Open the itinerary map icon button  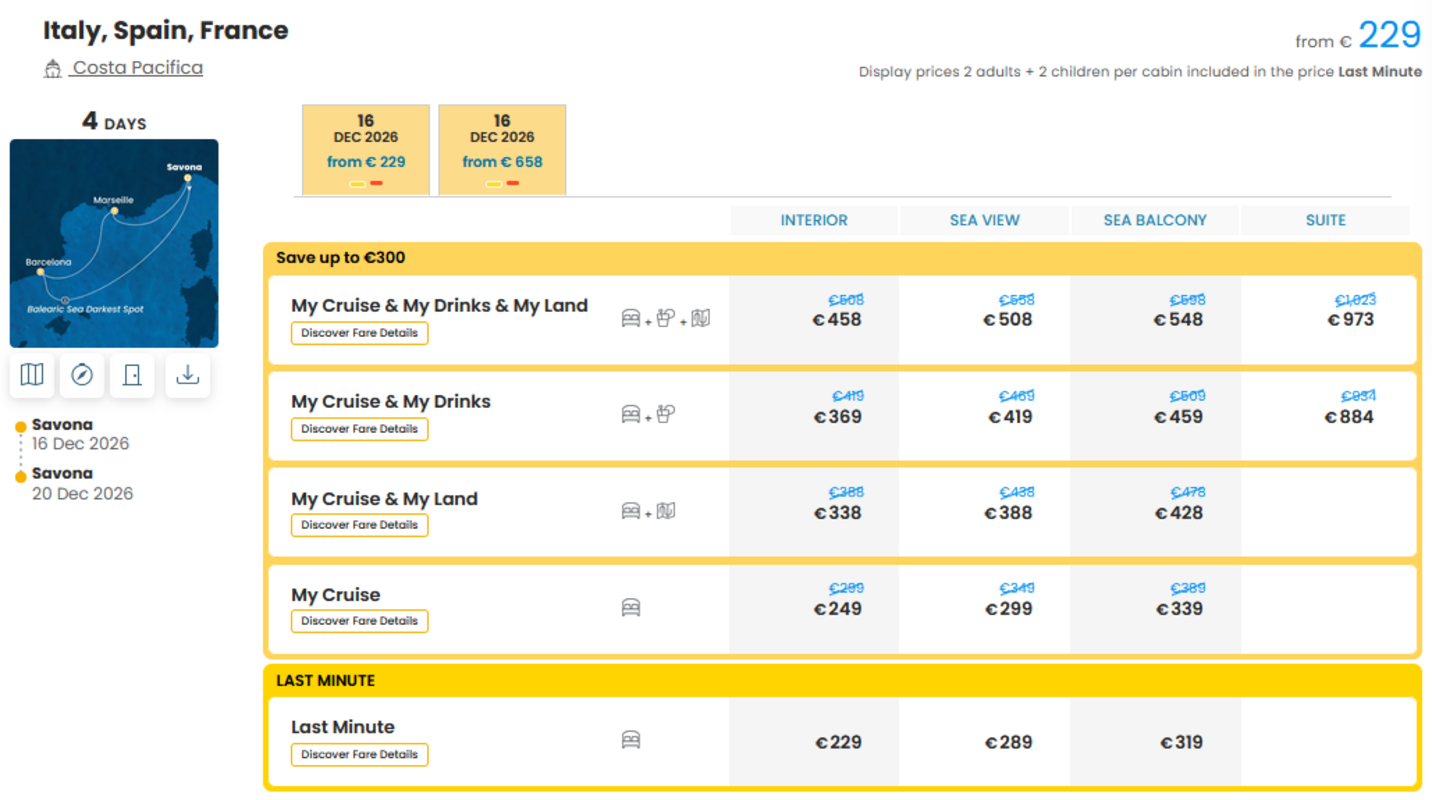(x=32, y=375)
